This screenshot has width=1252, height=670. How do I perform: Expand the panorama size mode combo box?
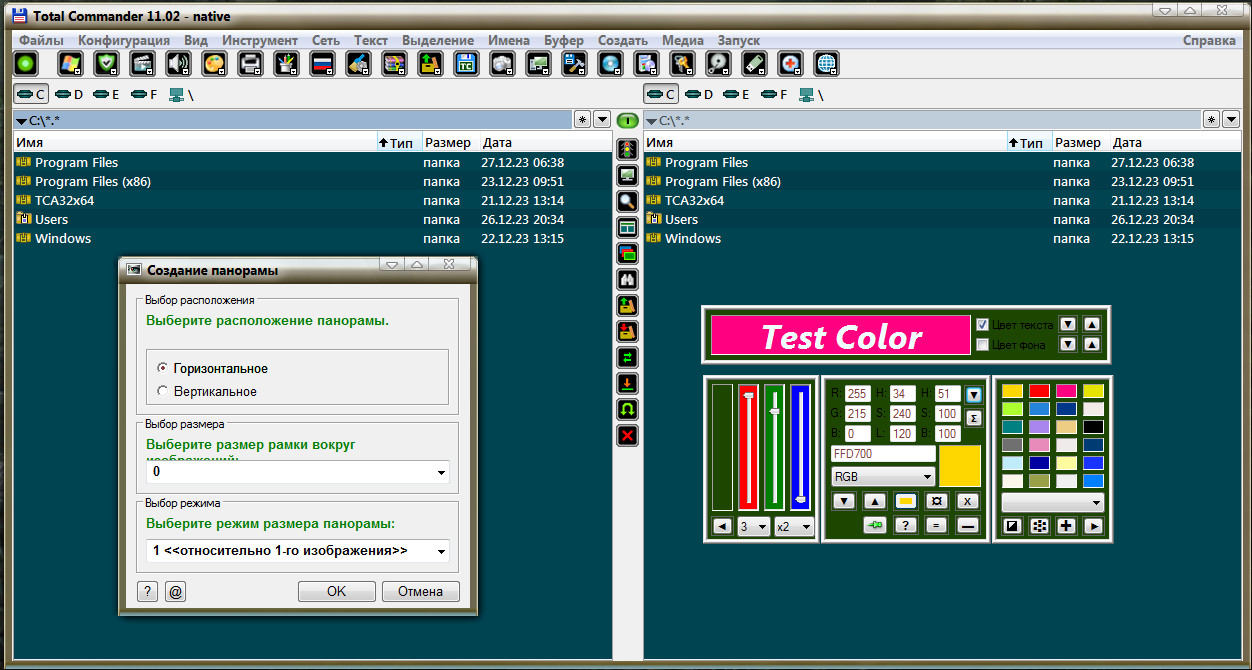[x=298, y=551]
